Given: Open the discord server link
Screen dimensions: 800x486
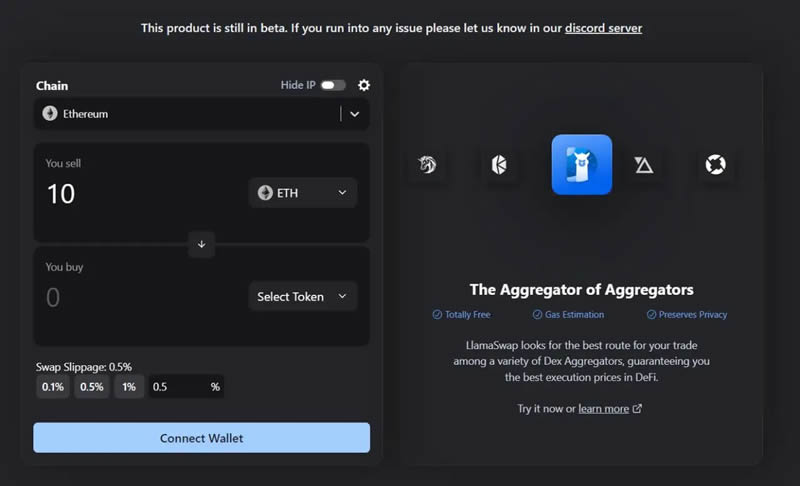Looking at the screenshot, I should [x=603, y=28].
